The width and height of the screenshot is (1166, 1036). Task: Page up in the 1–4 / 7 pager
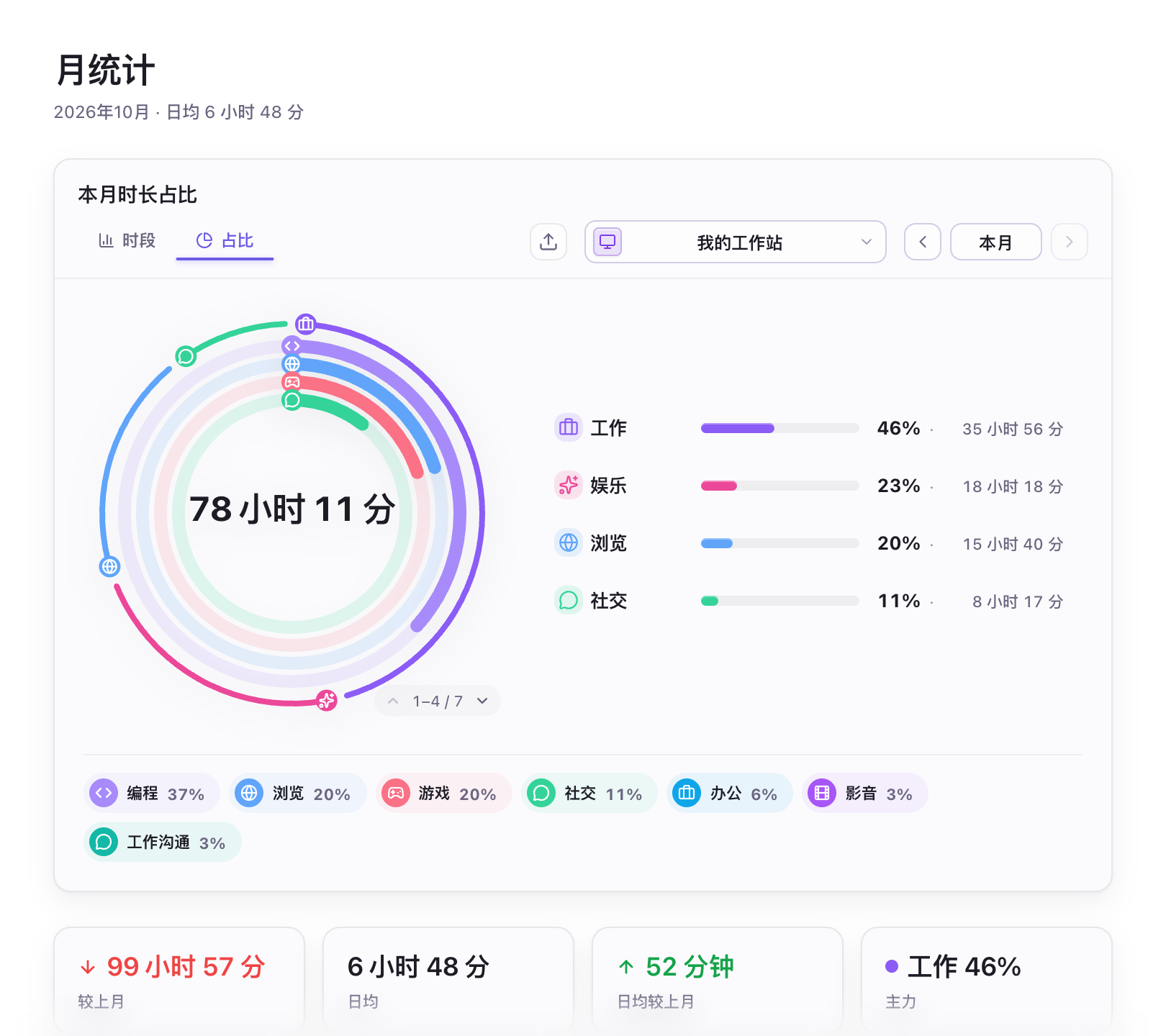click(393, 701)
